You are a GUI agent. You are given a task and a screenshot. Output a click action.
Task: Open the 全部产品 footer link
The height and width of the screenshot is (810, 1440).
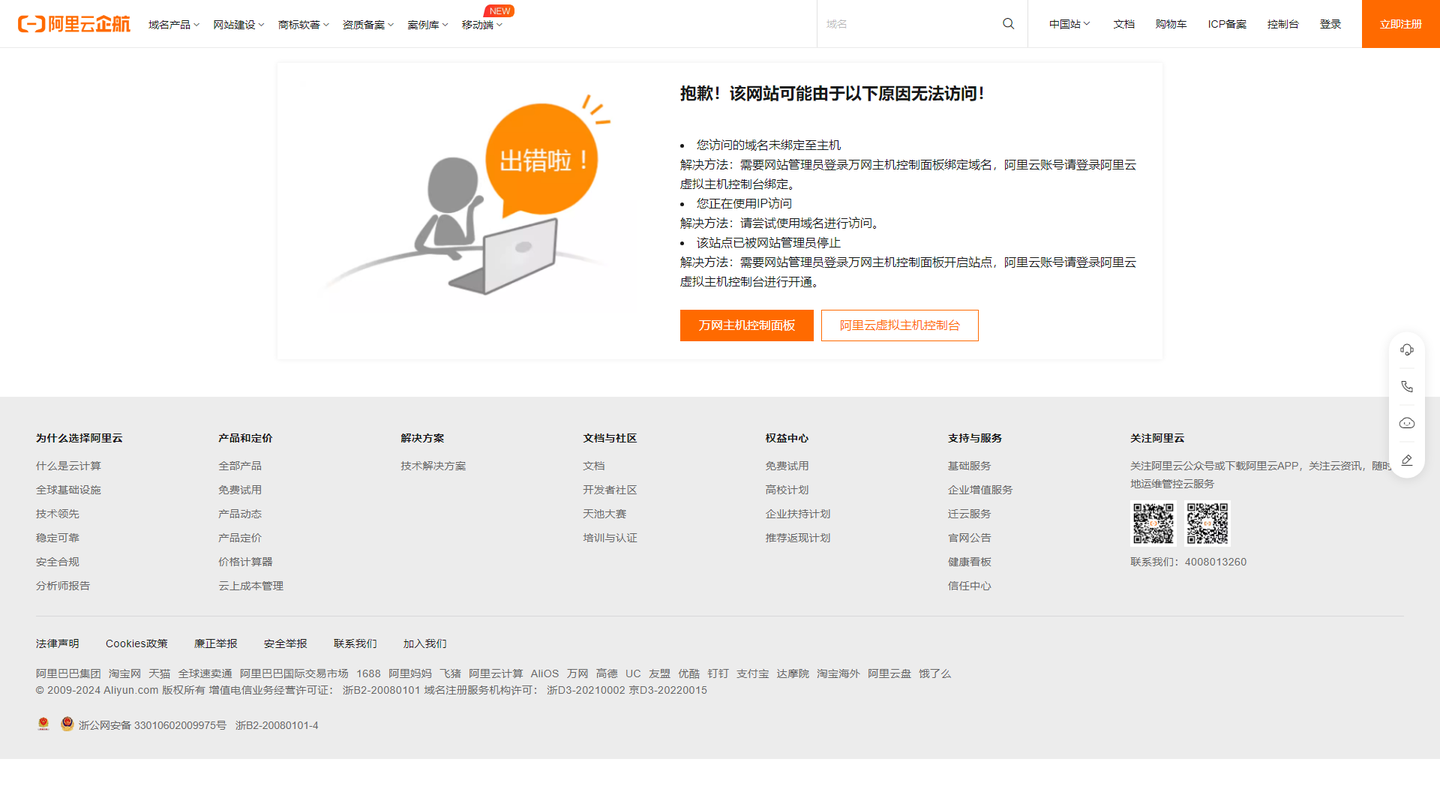coord(240,466)
